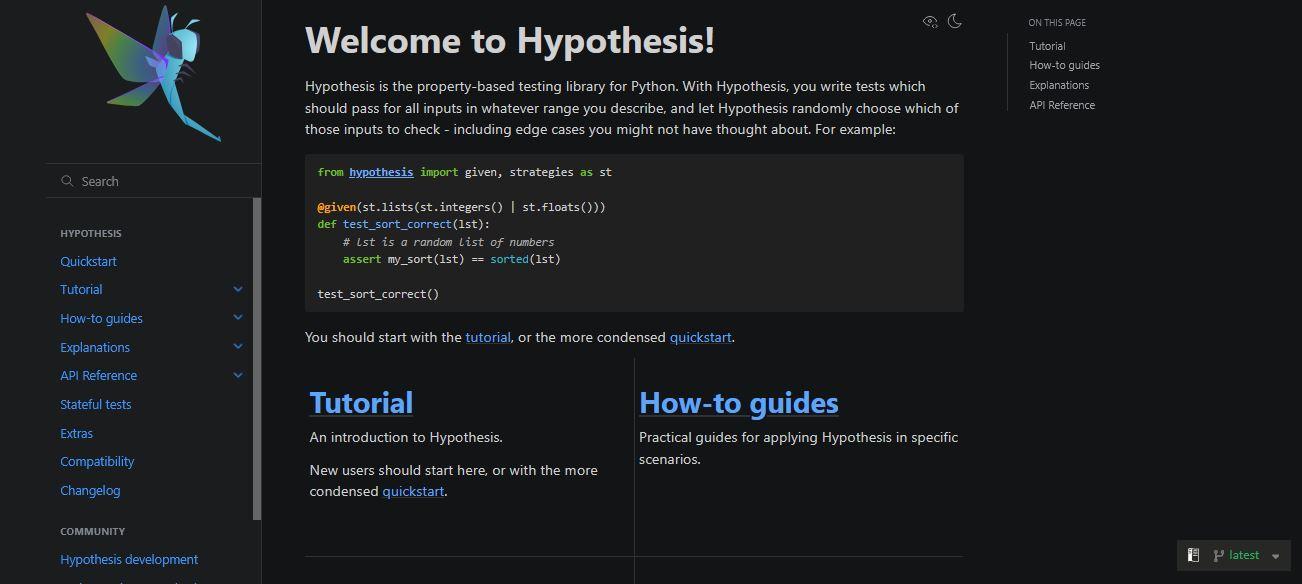Jump to Explanations in On This Page

[x=1059, y=85]
